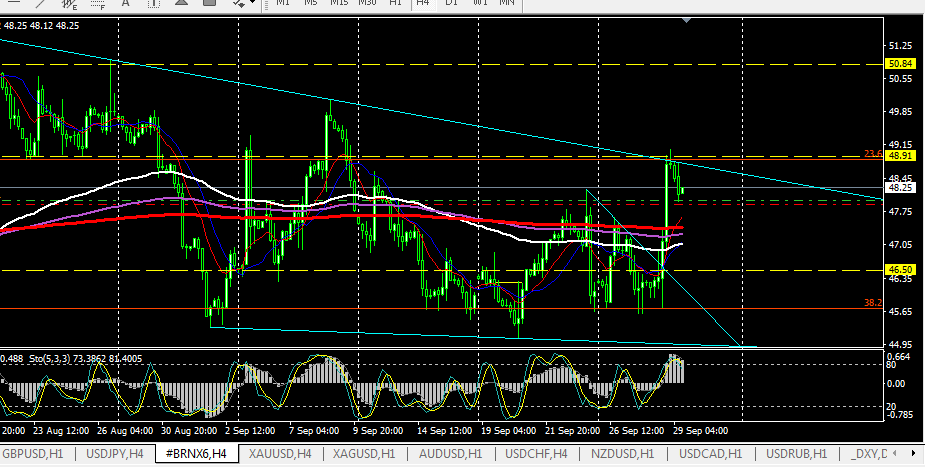925x467 pixels.
Task: Click the 38.2 Fibonacci level label
Action: pos(873,302)
